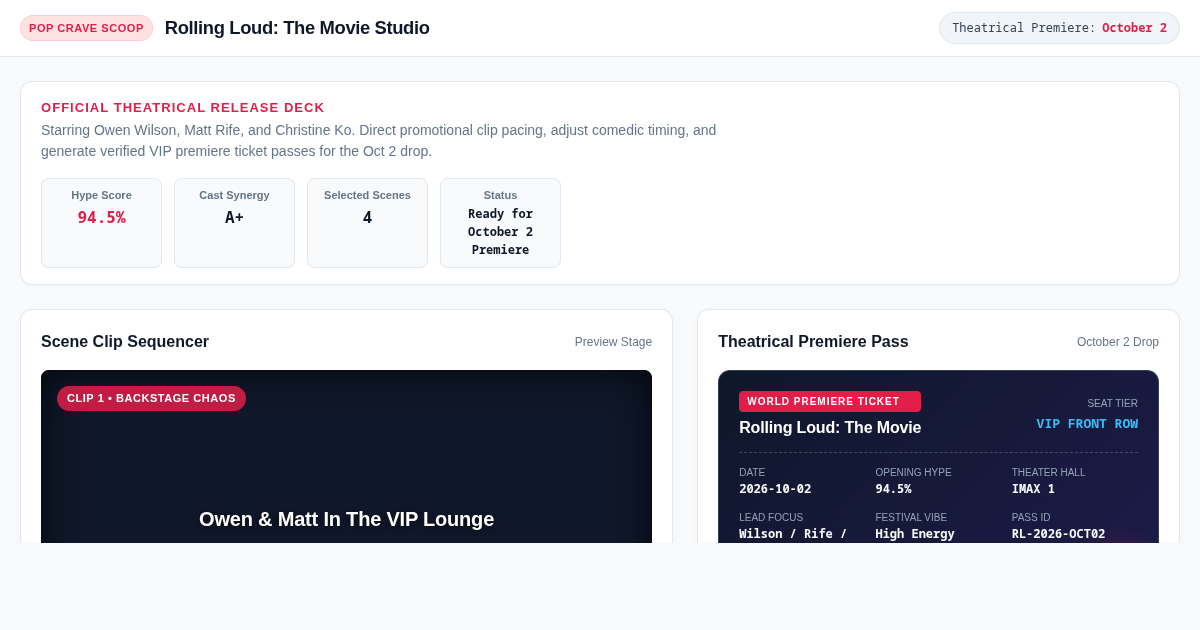Viewport: 1200px width, 630px height.
Task: Select the Selected Scenes 4 card
Action: click(x=367, y=223)
